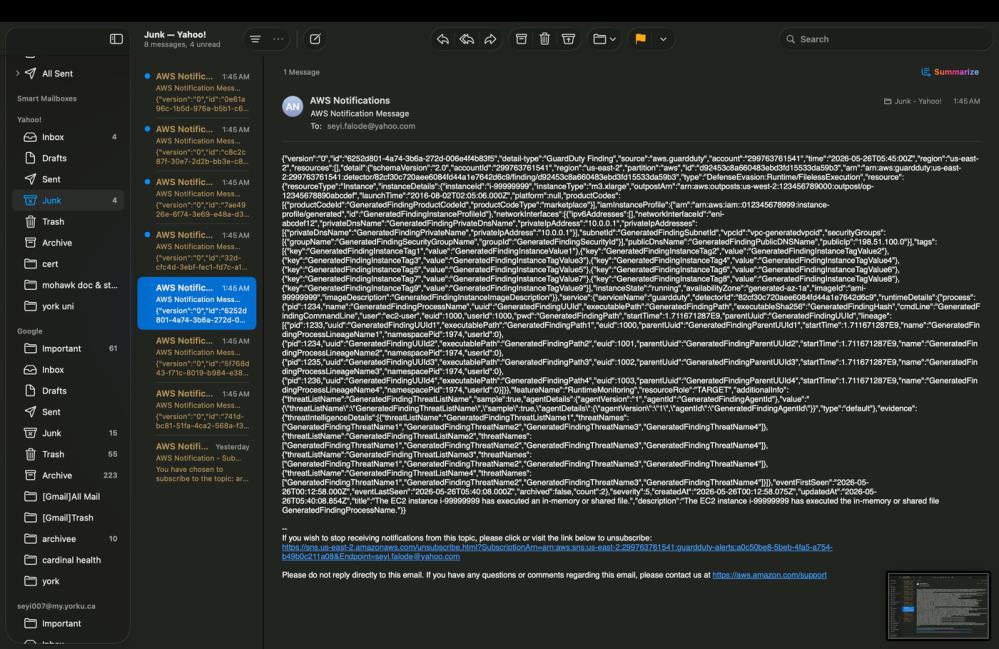
Task: Select the highlighted message id 6252d801
Action: pyautogui.click(x=197, y=304)
